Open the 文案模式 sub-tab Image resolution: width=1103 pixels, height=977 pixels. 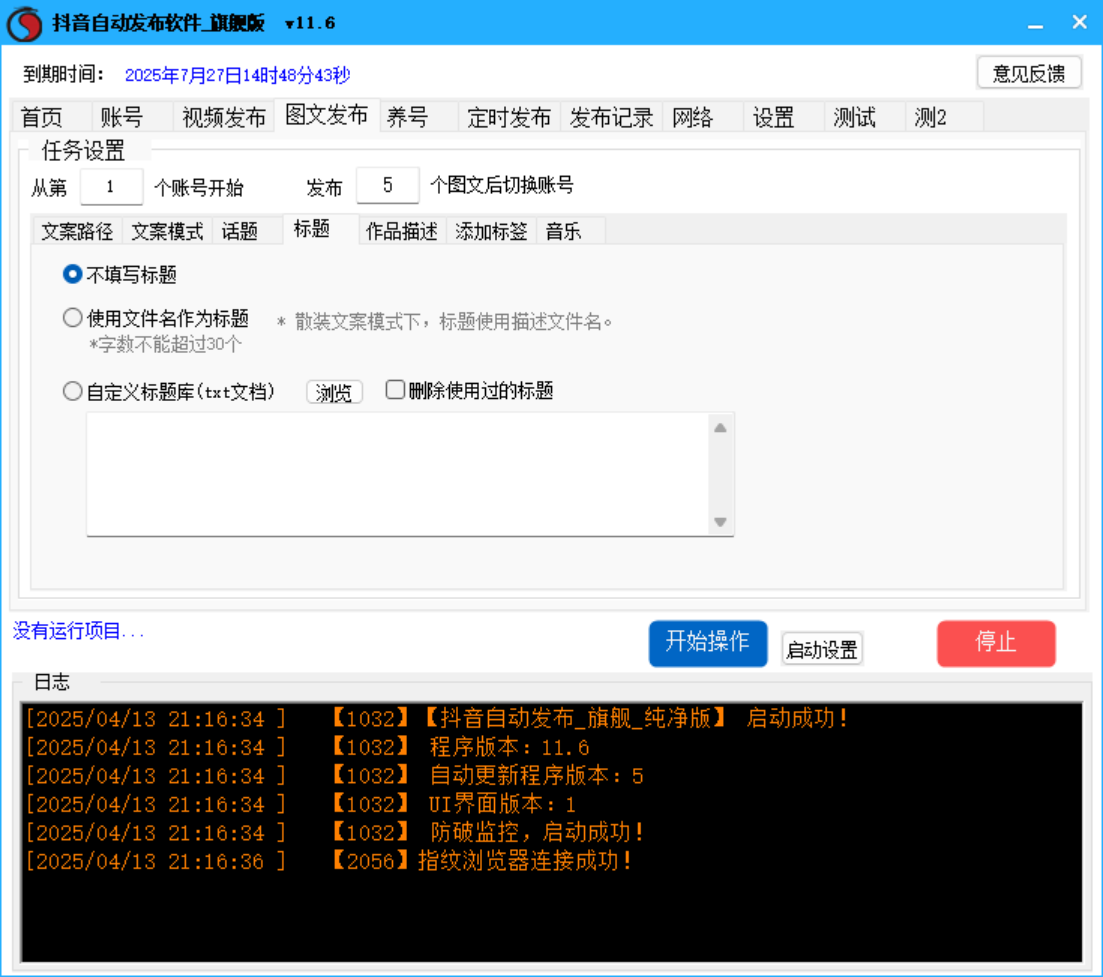tap(167, 231)
